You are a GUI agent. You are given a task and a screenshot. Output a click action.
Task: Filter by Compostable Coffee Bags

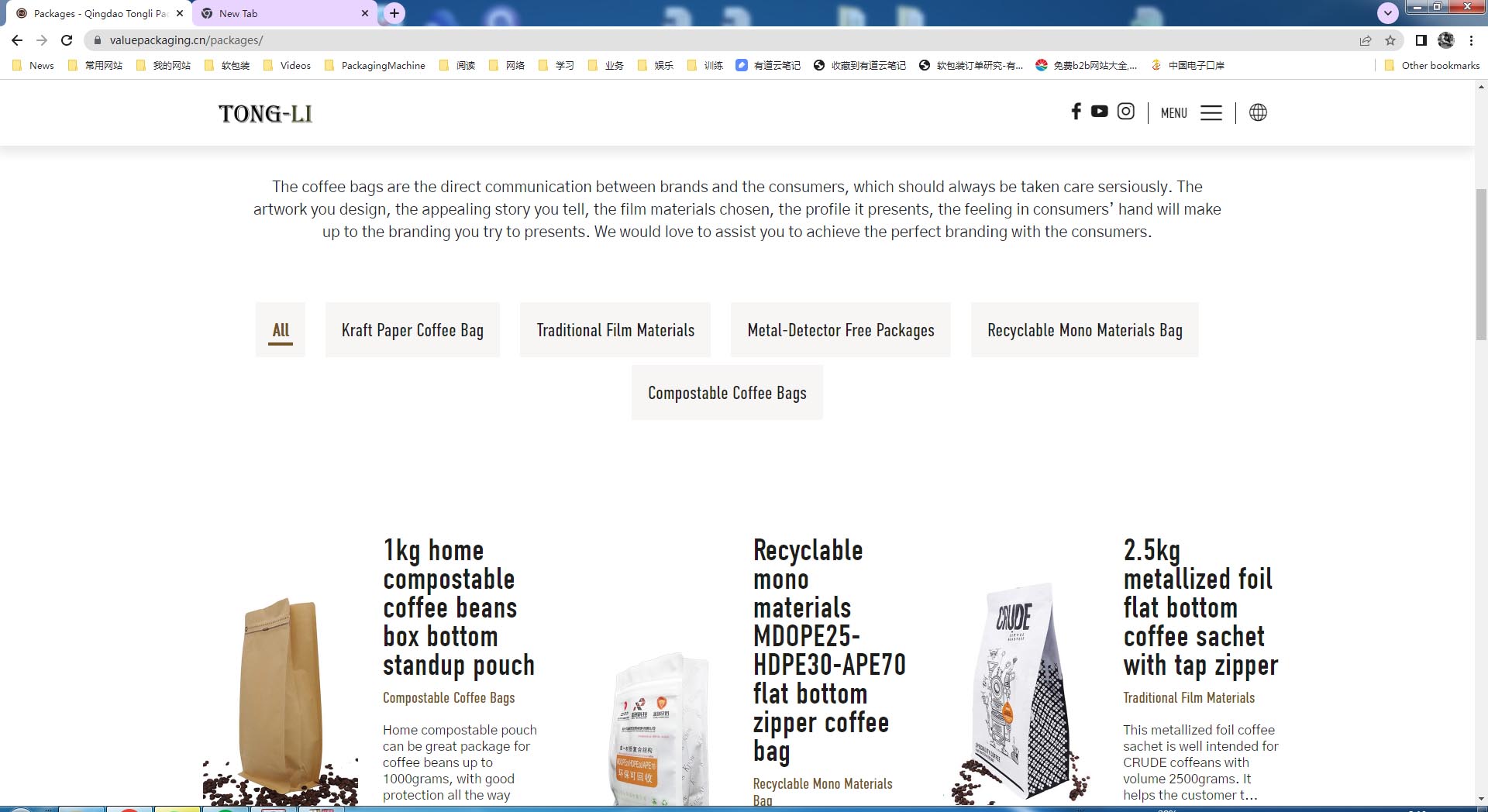pyautogui.click(x=727, y=393)
